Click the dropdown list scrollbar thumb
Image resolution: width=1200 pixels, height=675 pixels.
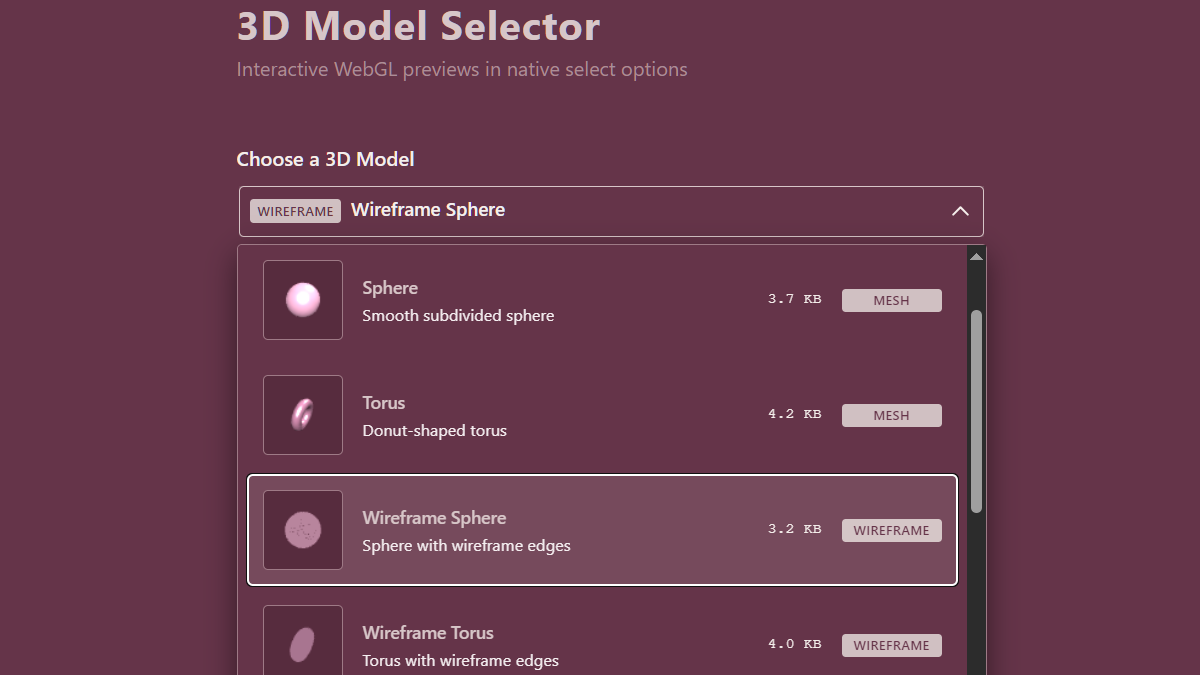click(x=976, y=411)
